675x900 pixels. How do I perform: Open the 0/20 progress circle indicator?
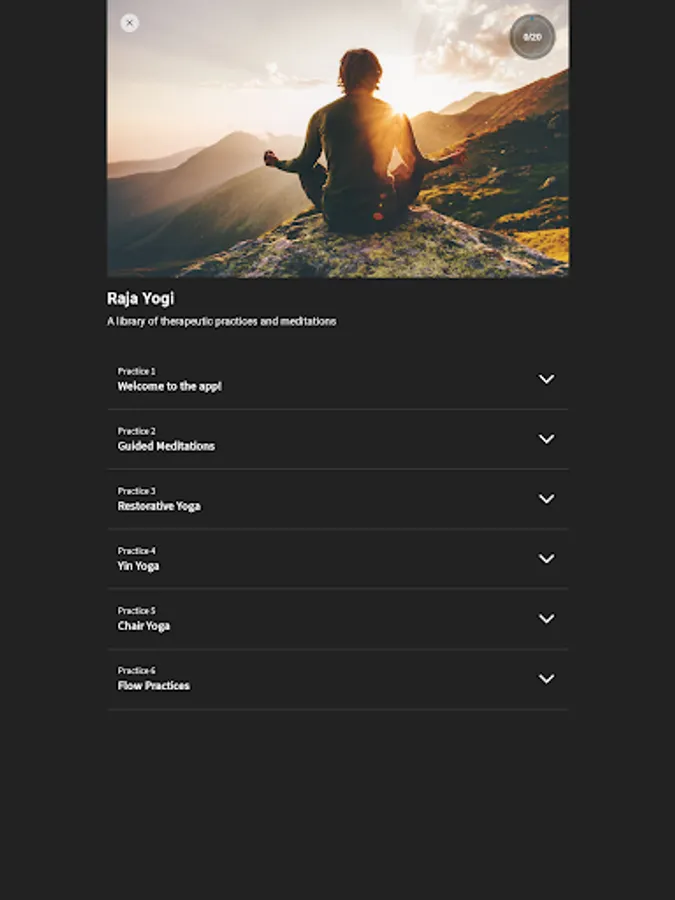[532, 37]
